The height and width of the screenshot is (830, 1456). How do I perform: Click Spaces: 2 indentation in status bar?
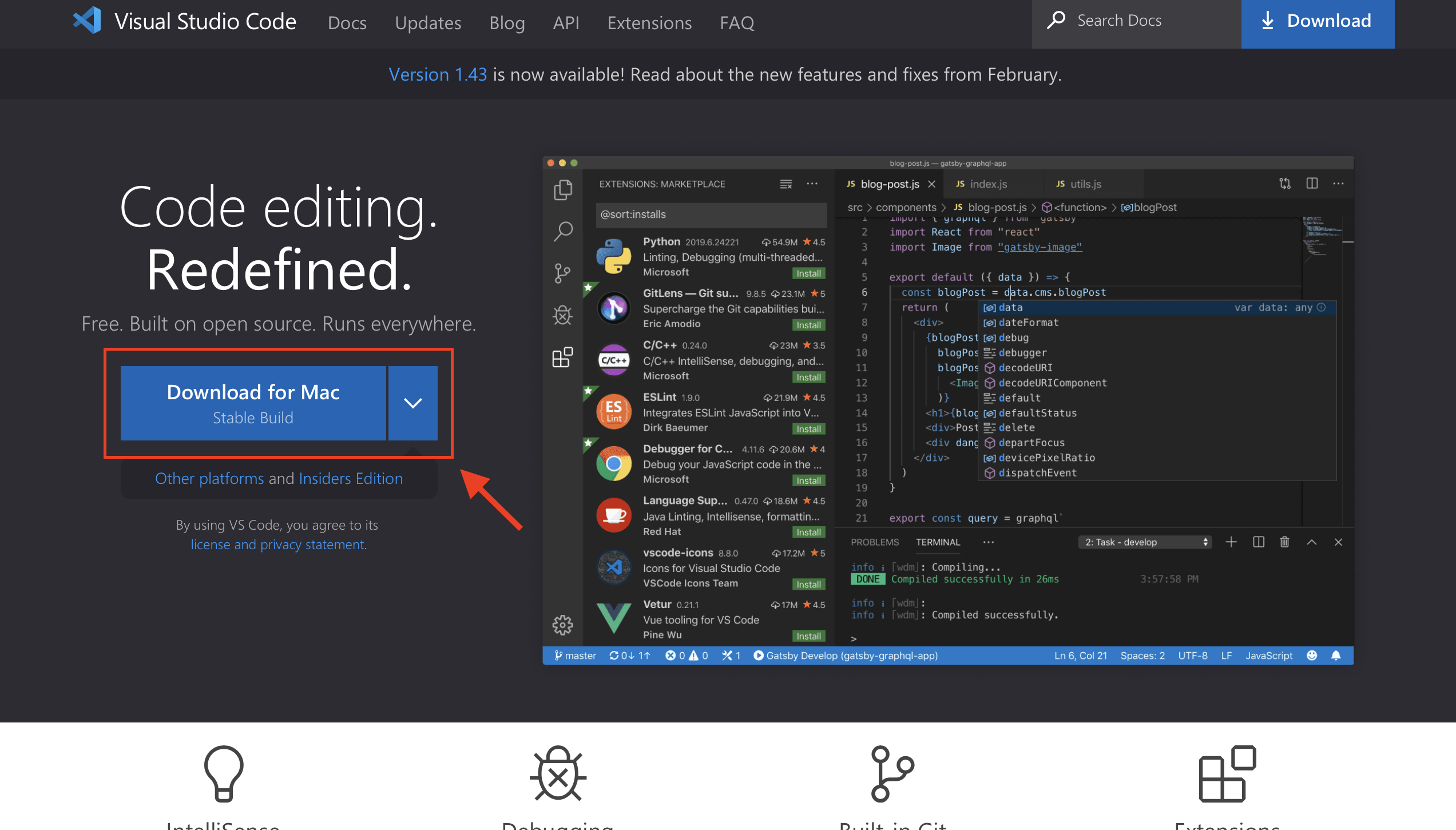click(1142, 656)
